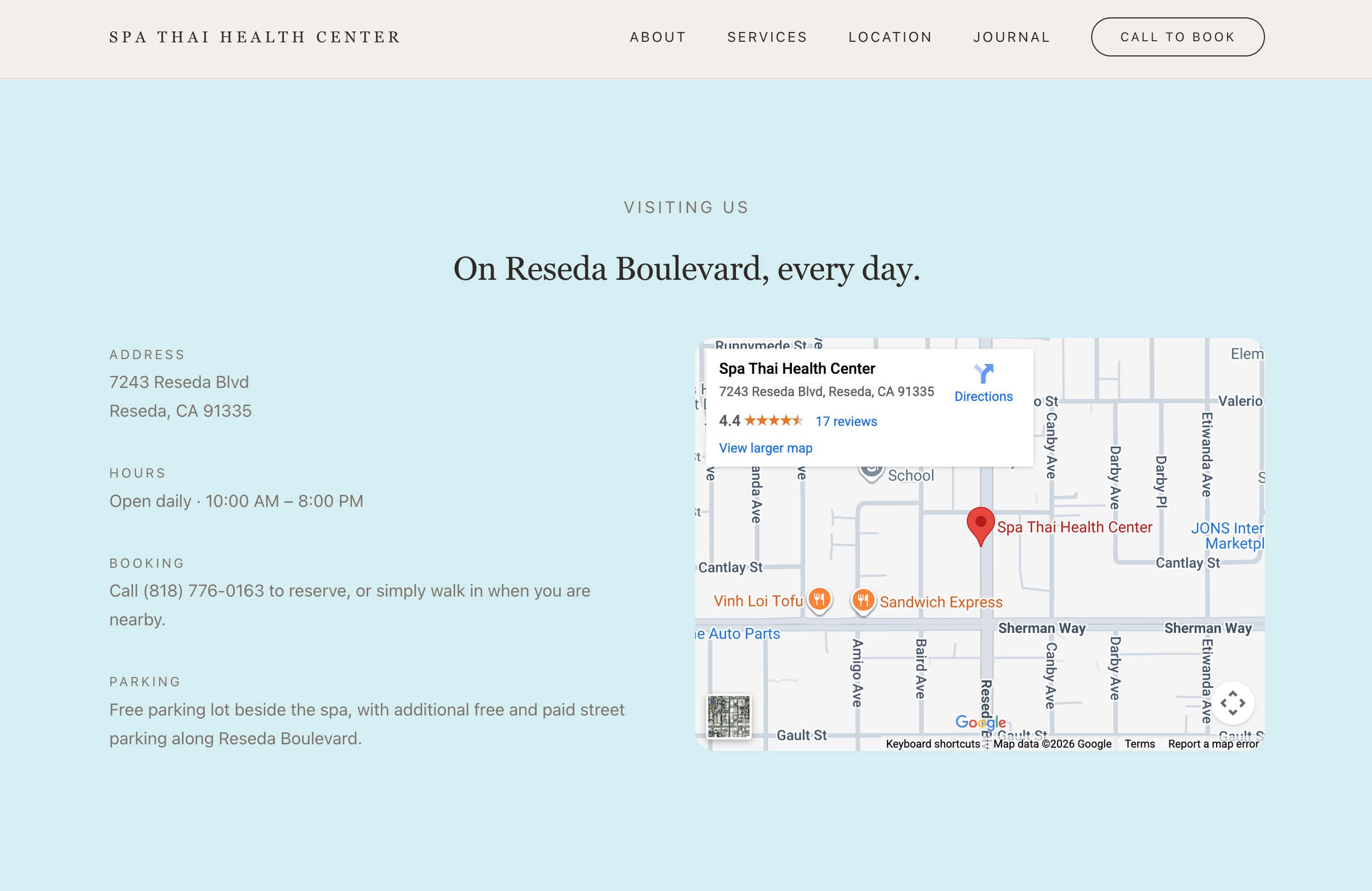
Task: Open the JOURNAL navigation item
Action: tap(1011, 36)
